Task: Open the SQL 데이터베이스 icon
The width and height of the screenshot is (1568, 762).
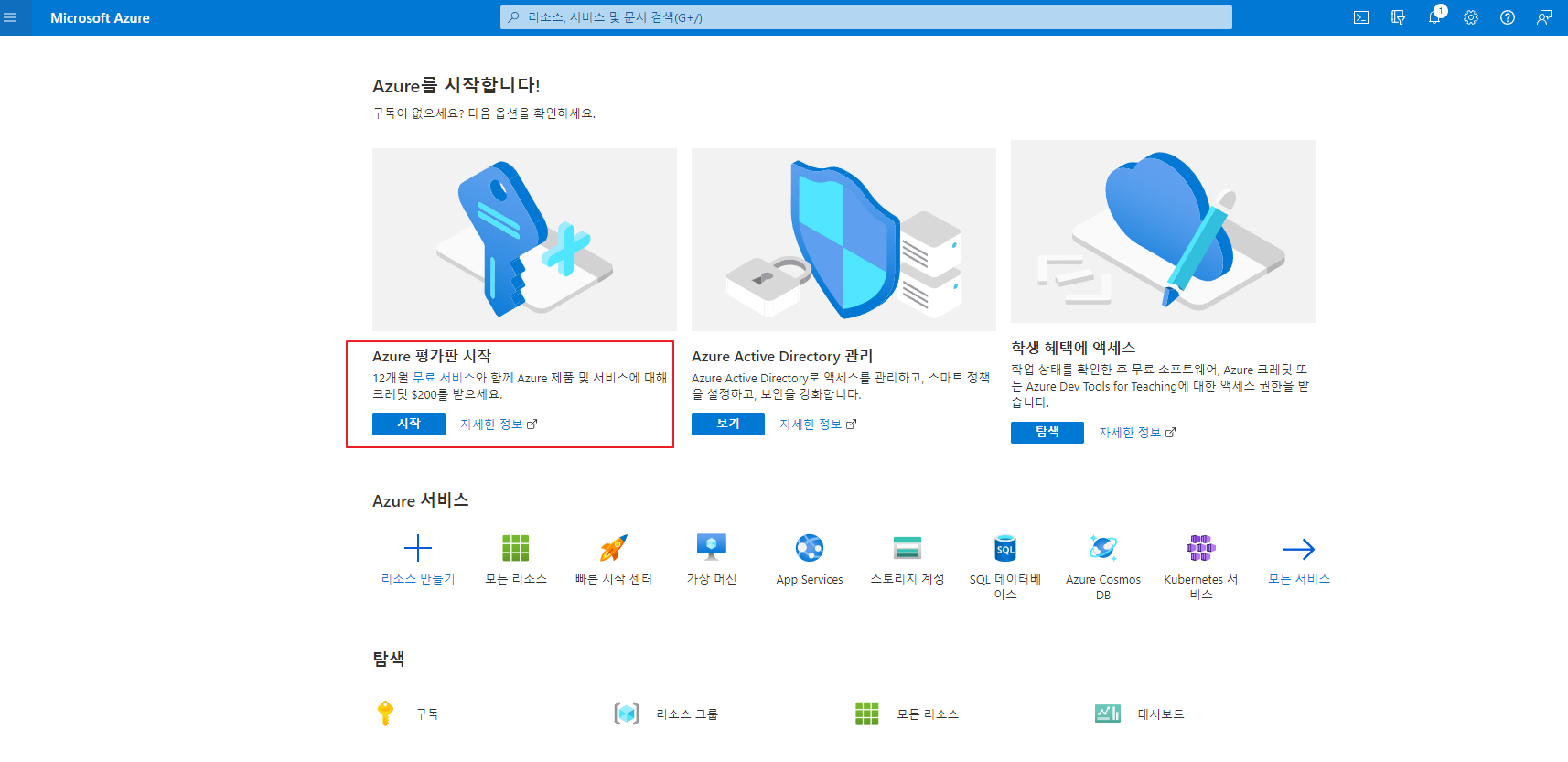Action: 1005,548
